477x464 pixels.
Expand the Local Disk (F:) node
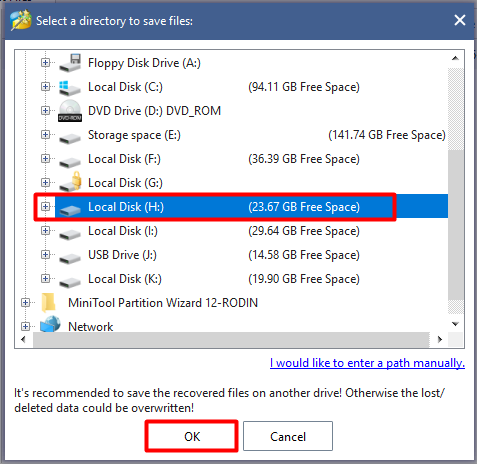[45, 159]
